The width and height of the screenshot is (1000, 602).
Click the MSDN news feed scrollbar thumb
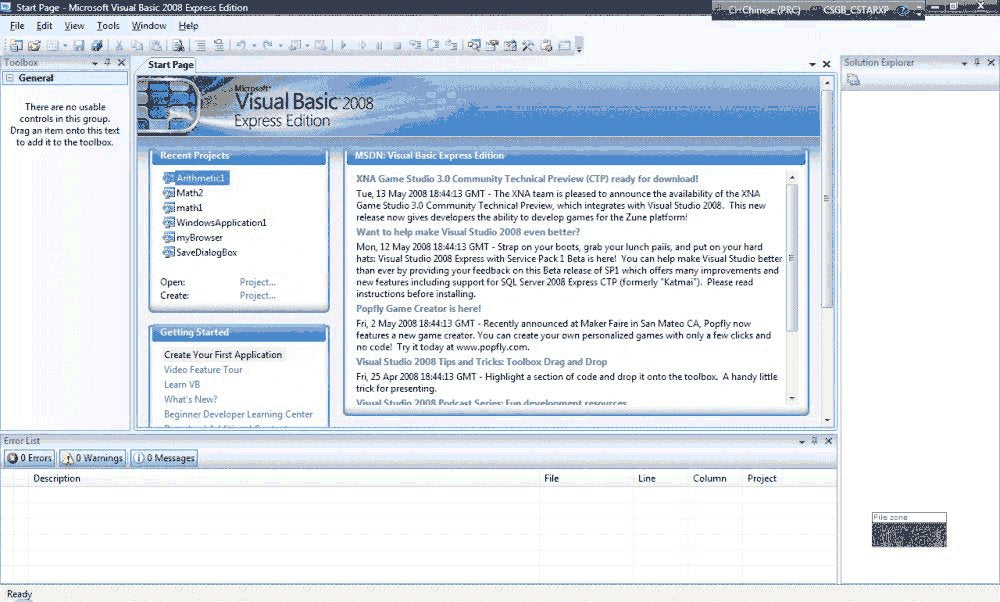pos(791,258)
